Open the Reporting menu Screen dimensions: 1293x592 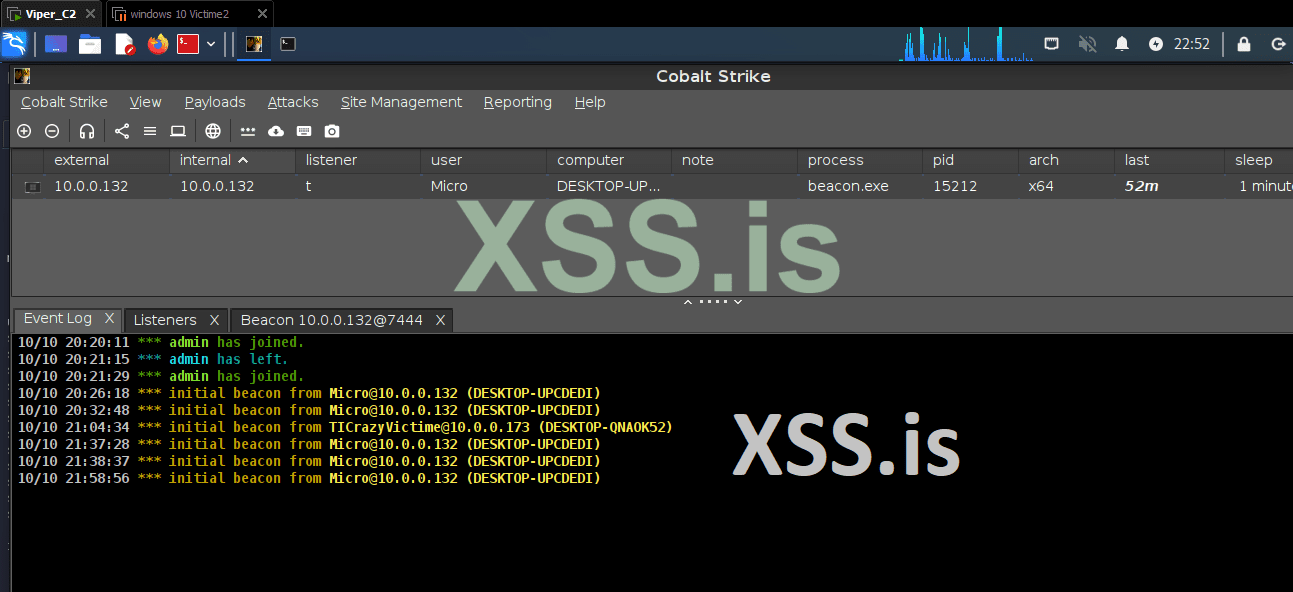coord(517,102)
